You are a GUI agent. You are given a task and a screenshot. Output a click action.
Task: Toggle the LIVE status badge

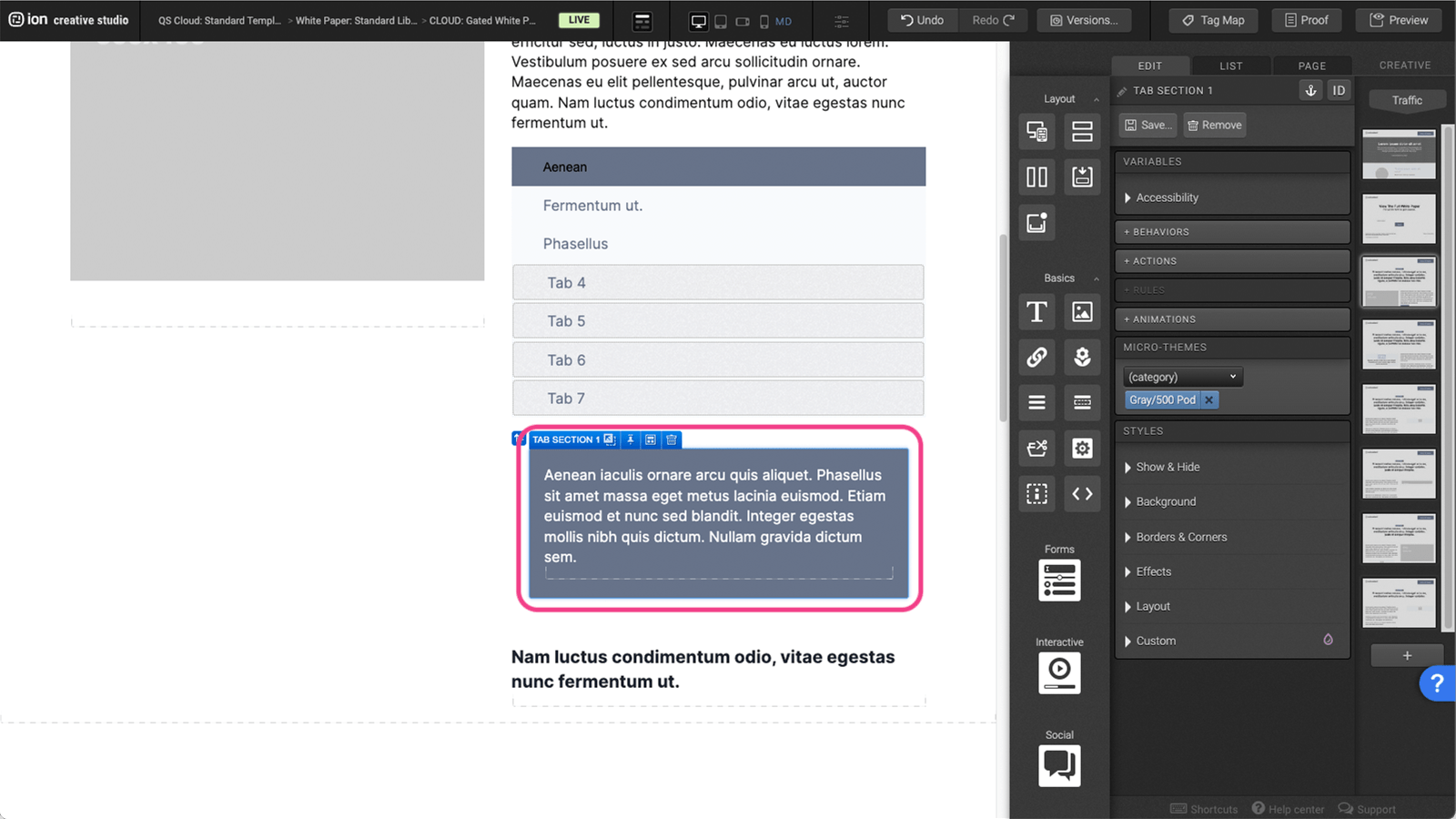pos(579,20)
